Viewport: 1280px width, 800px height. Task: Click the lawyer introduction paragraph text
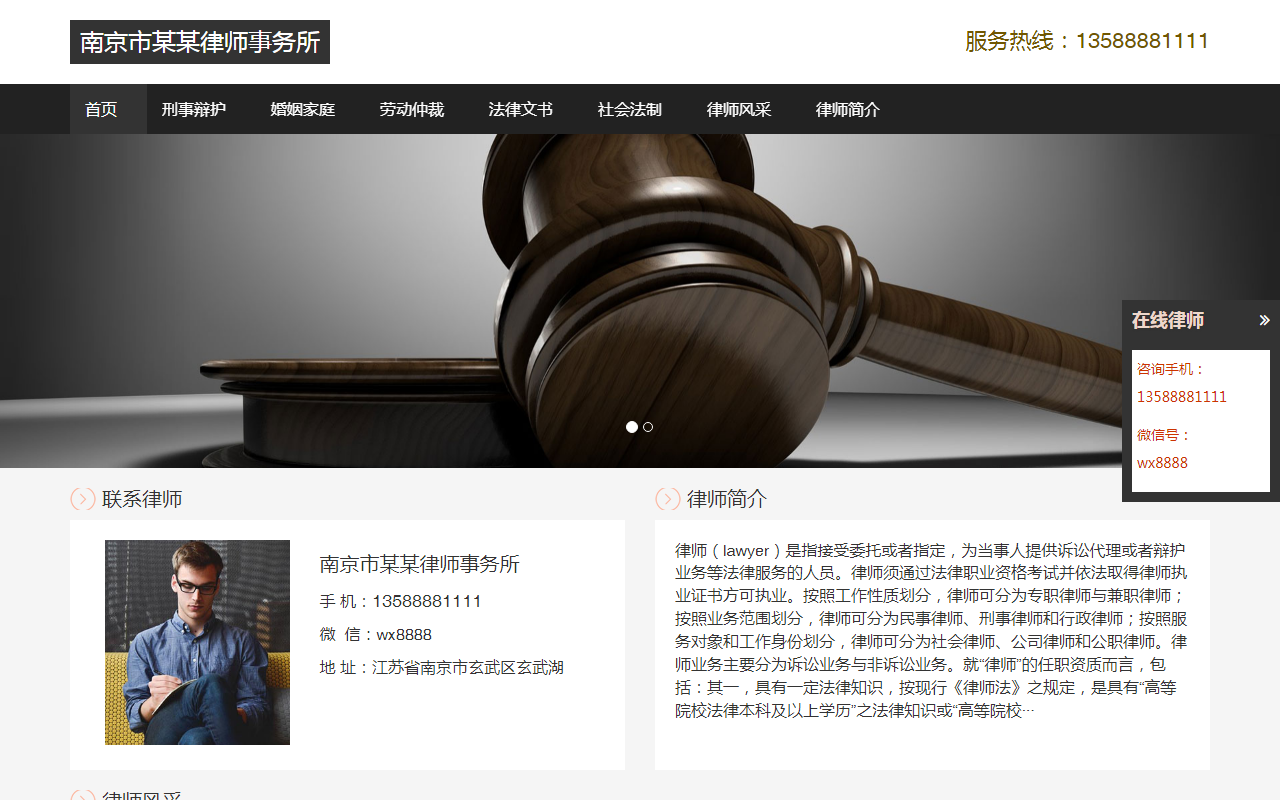[932, 630]
